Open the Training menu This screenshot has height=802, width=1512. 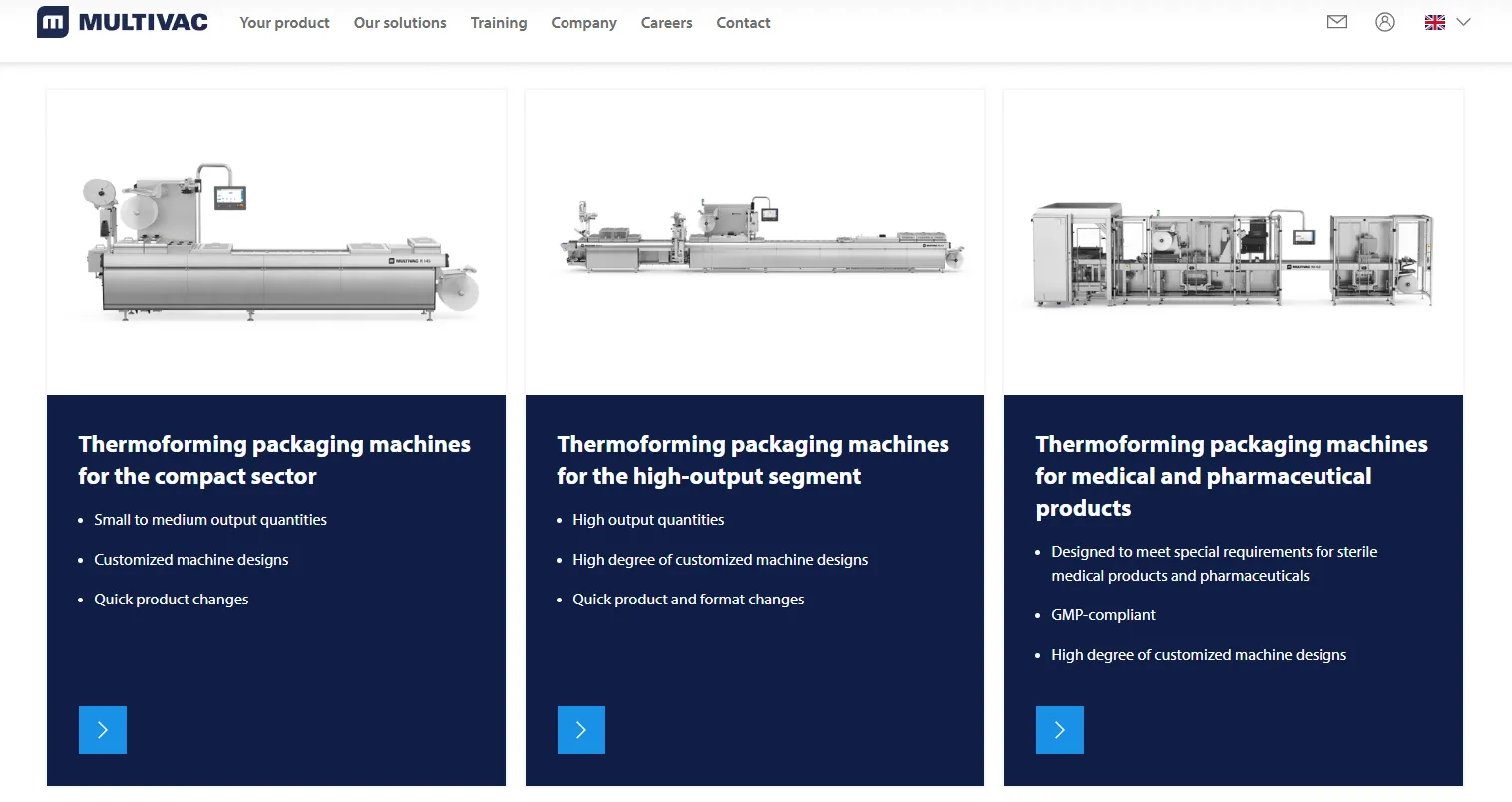click(x=499, y=22)
